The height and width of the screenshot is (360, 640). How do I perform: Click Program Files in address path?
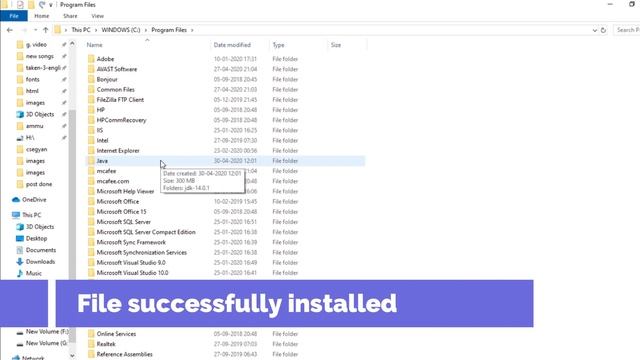[x=169, y=30]
